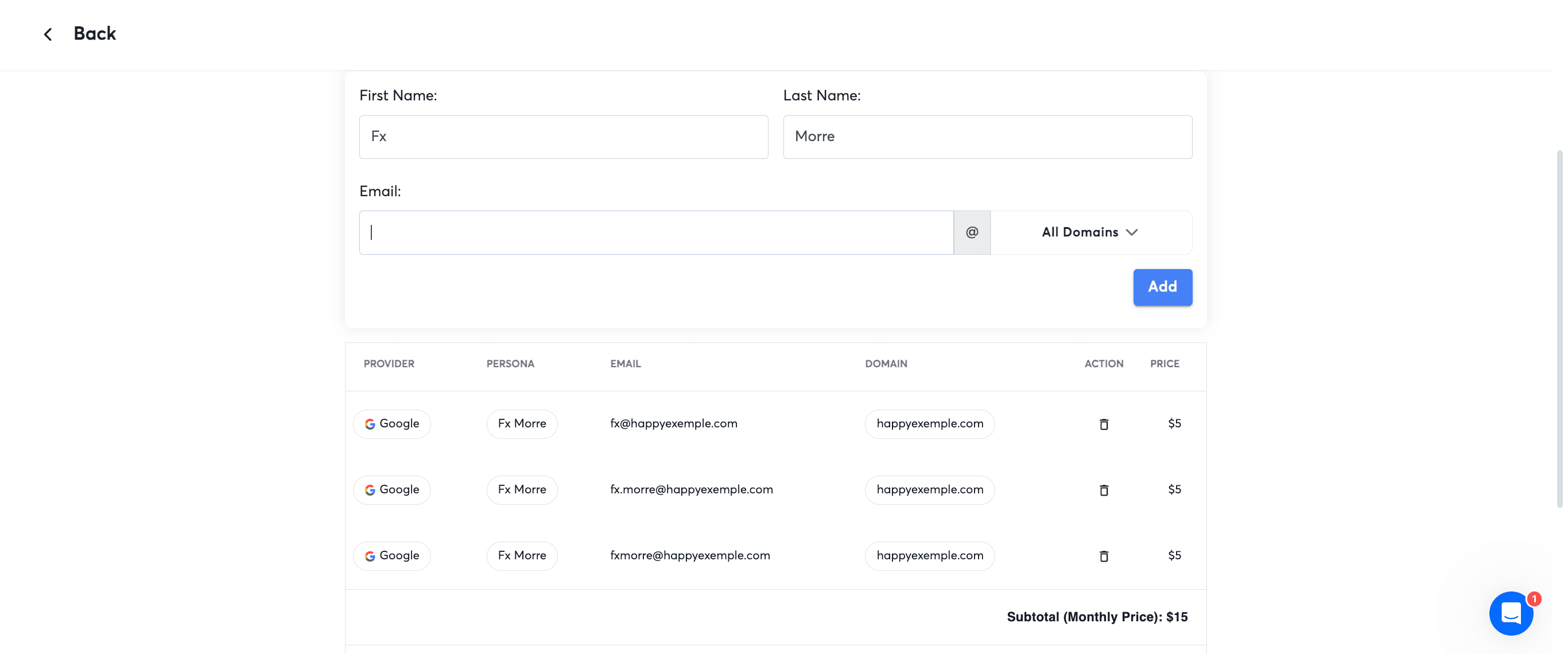Click Fx Morre persona tag in fx.morre@happyexemple.com row
The image size is (1568, 654).
pyautogui.click(x=522, y=490)
